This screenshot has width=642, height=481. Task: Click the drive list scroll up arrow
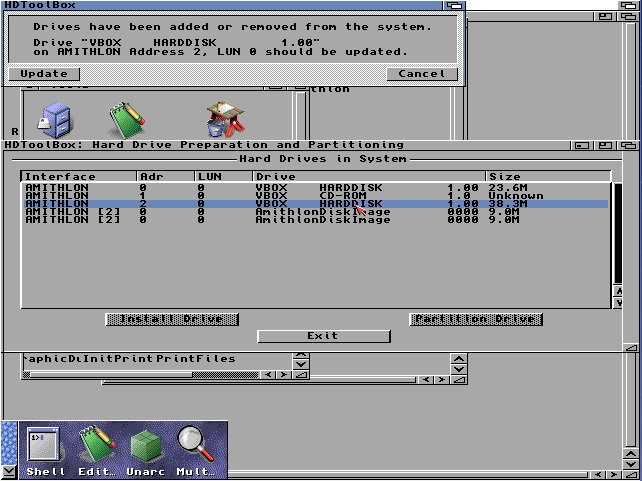[x=618, y=291]
